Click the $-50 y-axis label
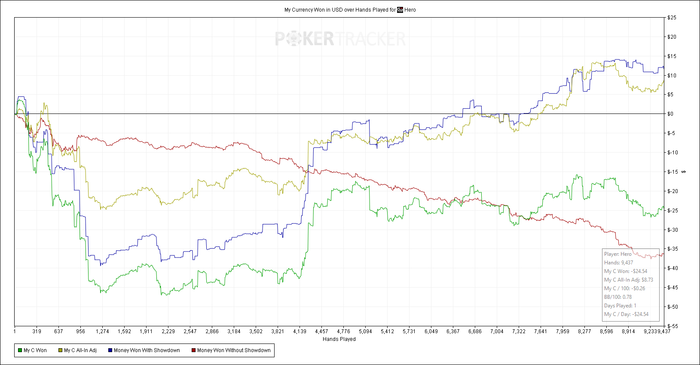The width and height of the screenshot is (700, 365). coord(672,307)
